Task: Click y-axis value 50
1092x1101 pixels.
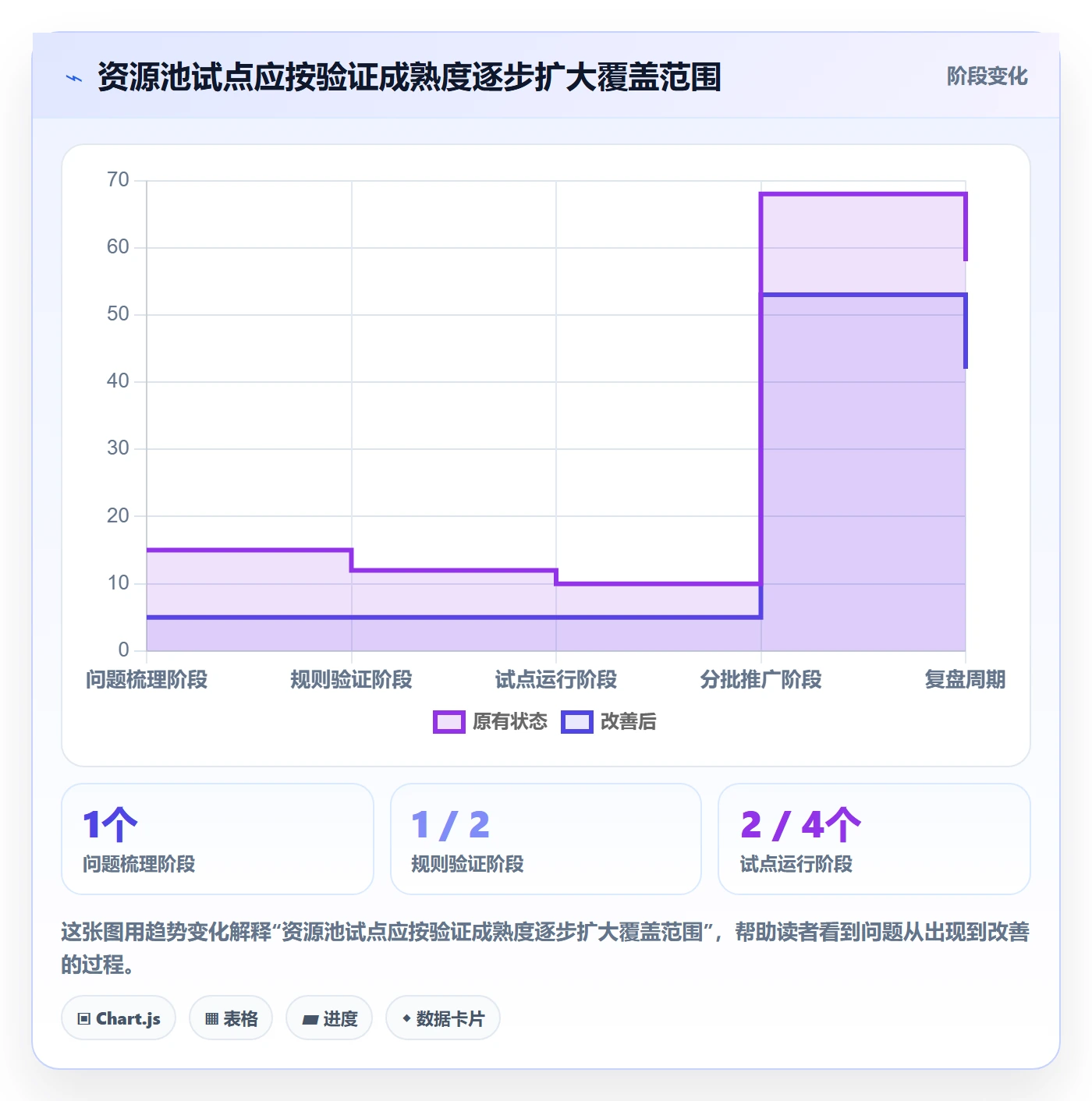Action: coord(118,314)
